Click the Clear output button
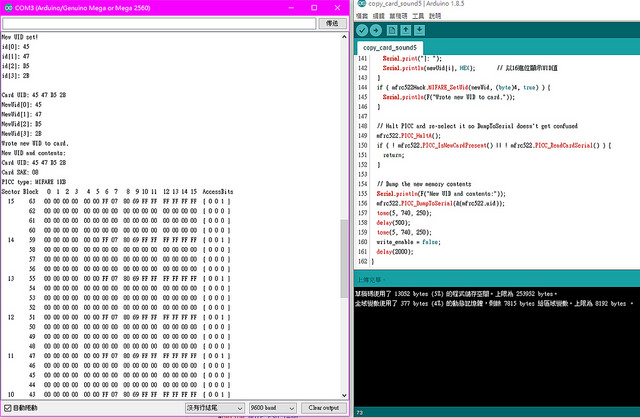640x418 pixels. coord(323,408)
